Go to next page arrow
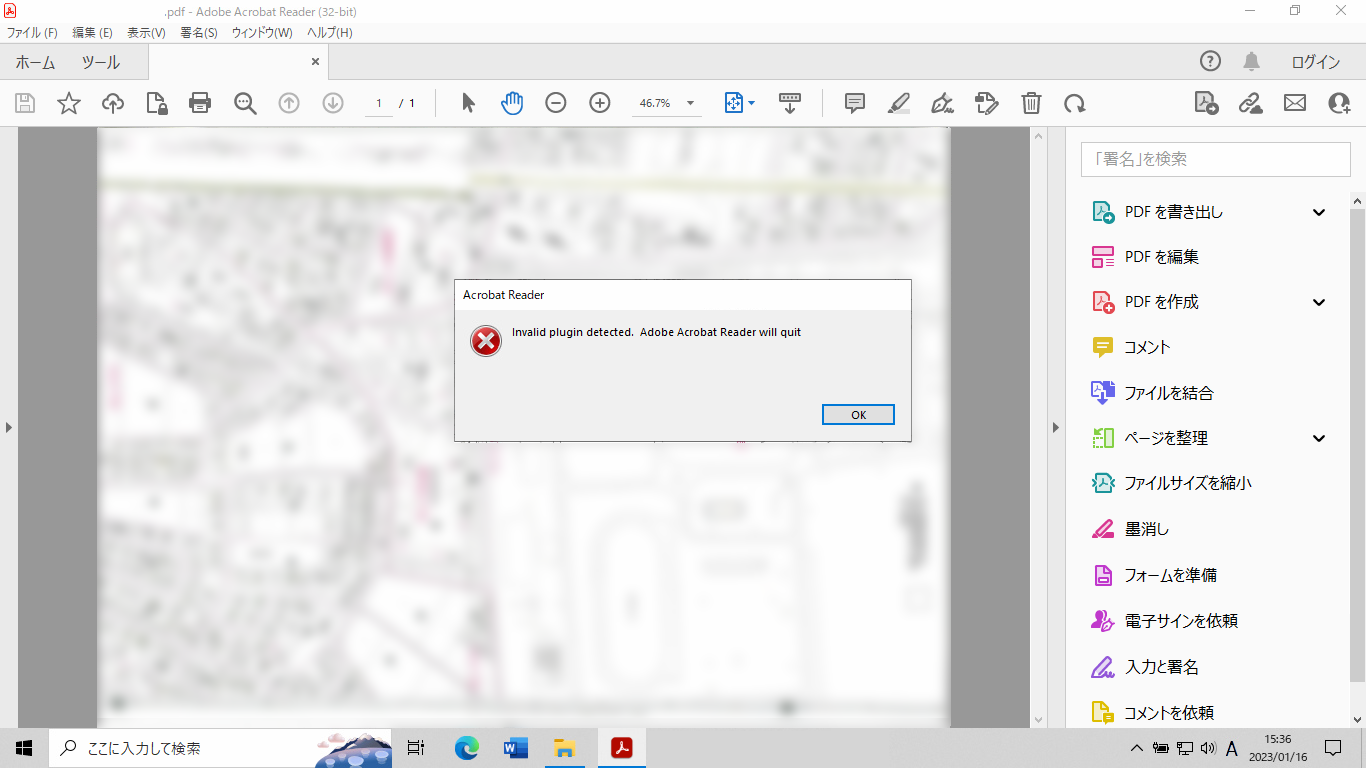Viewport: 1366px width, 768px height. [x=333, y=103]
